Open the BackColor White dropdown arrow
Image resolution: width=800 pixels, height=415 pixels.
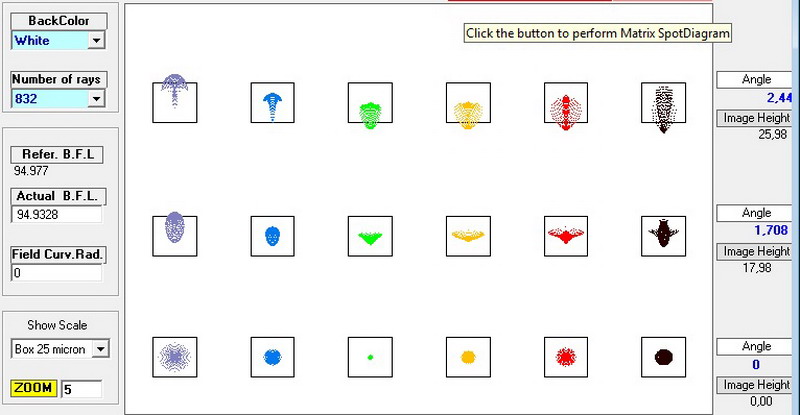[x=96, y=40]
